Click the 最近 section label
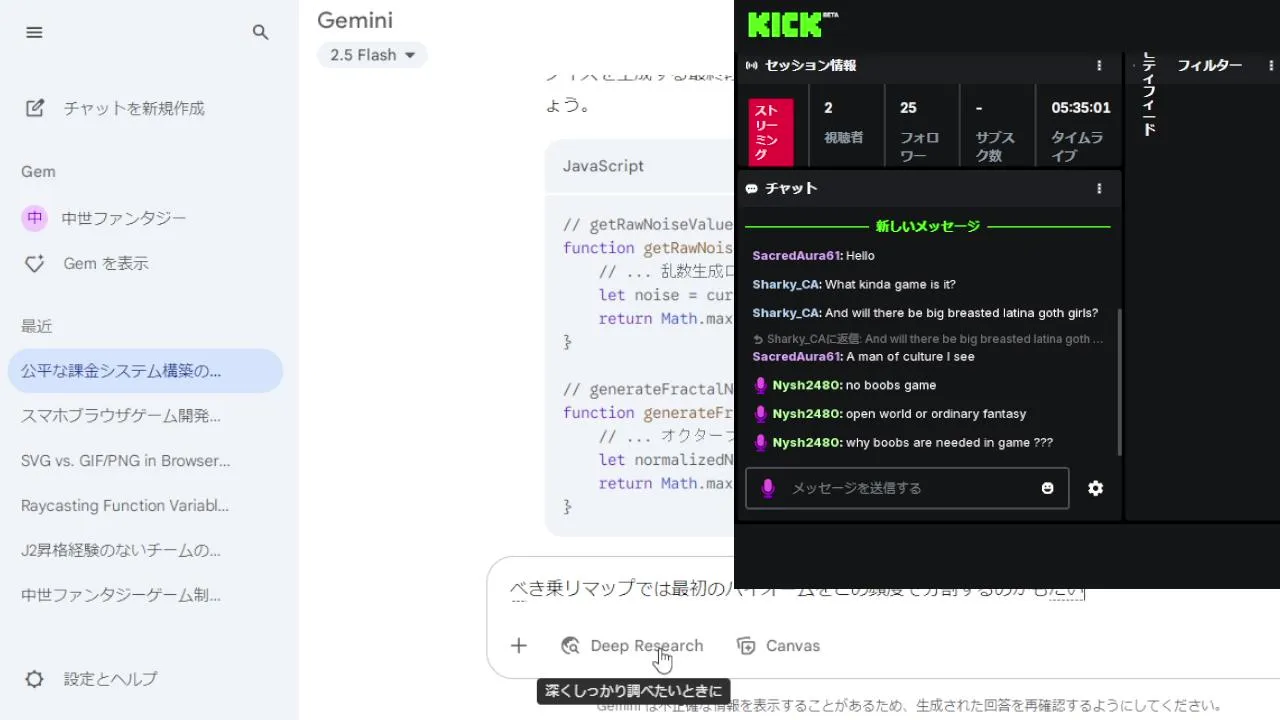Viewport: 1280px width, 720px height. [x=37, y=327]
